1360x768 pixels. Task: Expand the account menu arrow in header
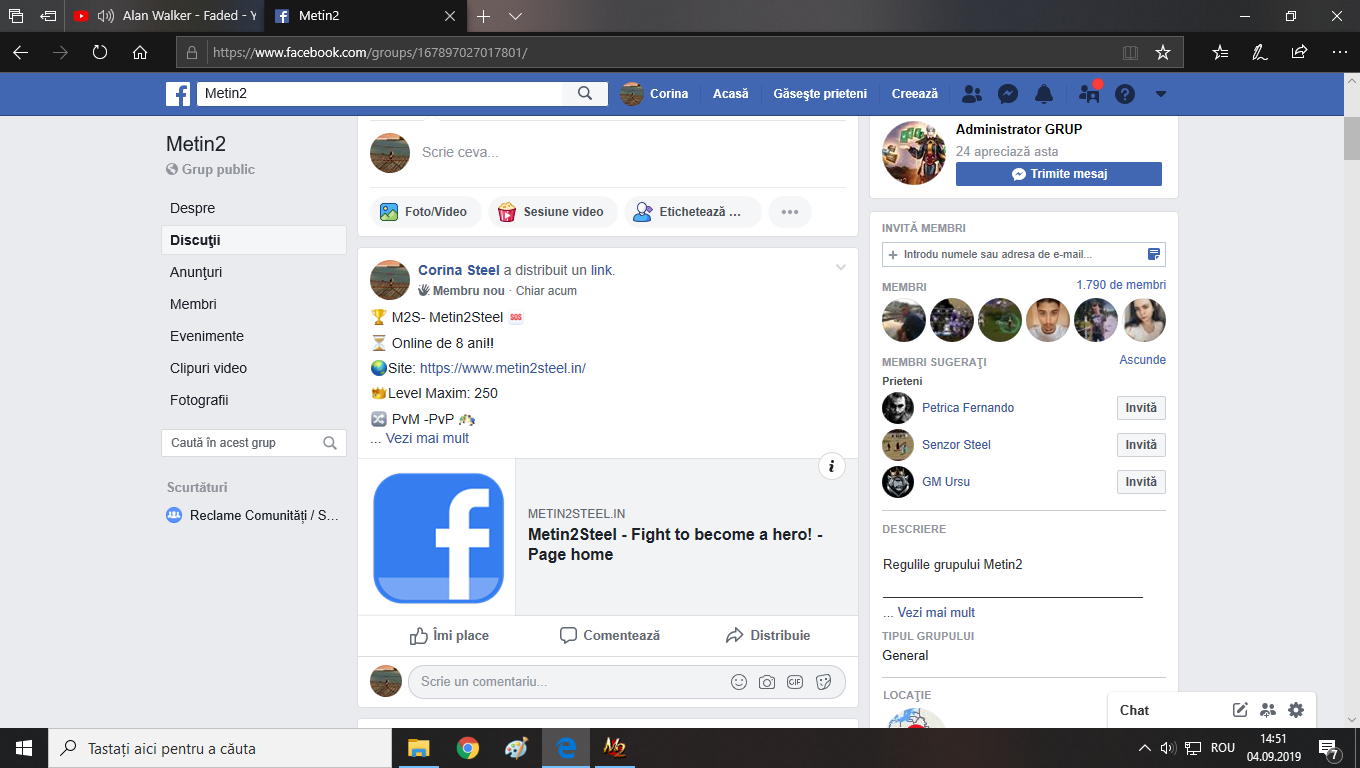[1161, 94]
